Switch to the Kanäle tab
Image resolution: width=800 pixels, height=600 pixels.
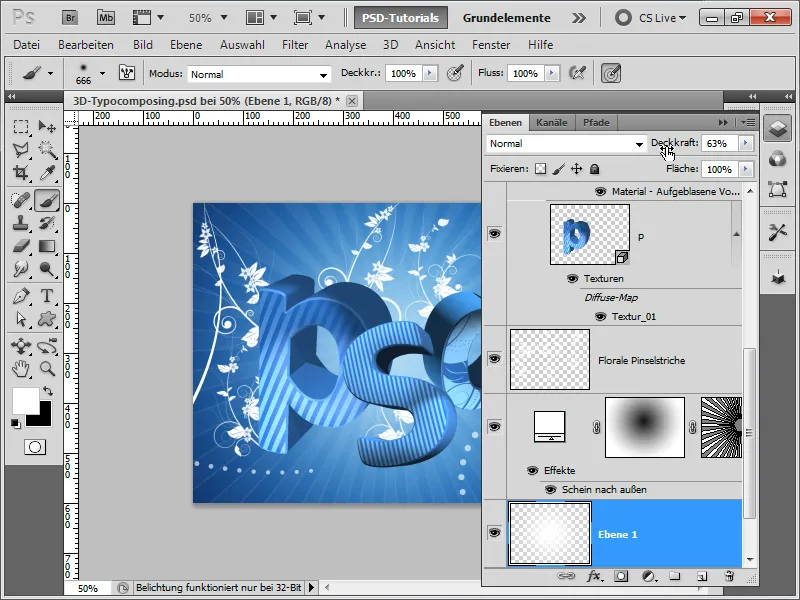pos(552,122)
